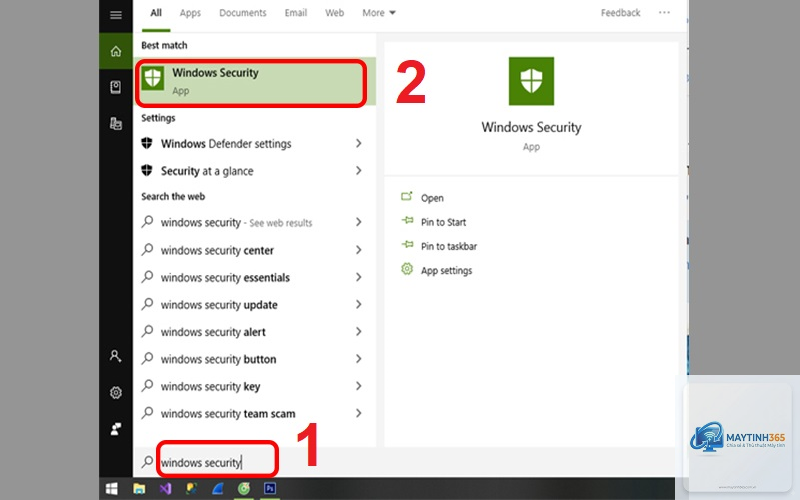Open App settings for Windows Security
This screenshot has width=800, height=500.
(x=446, y=270)
